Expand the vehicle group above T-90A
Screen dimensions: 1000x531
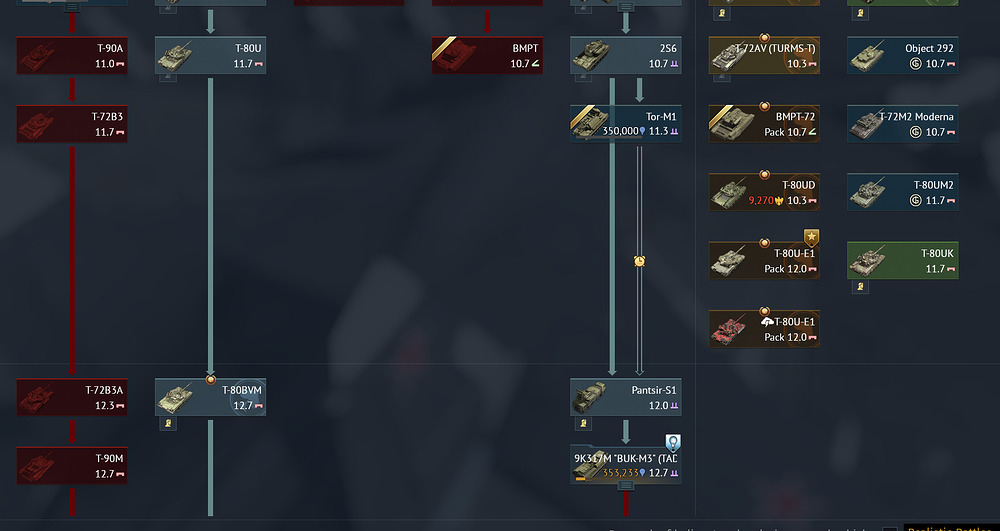point(72,7)
